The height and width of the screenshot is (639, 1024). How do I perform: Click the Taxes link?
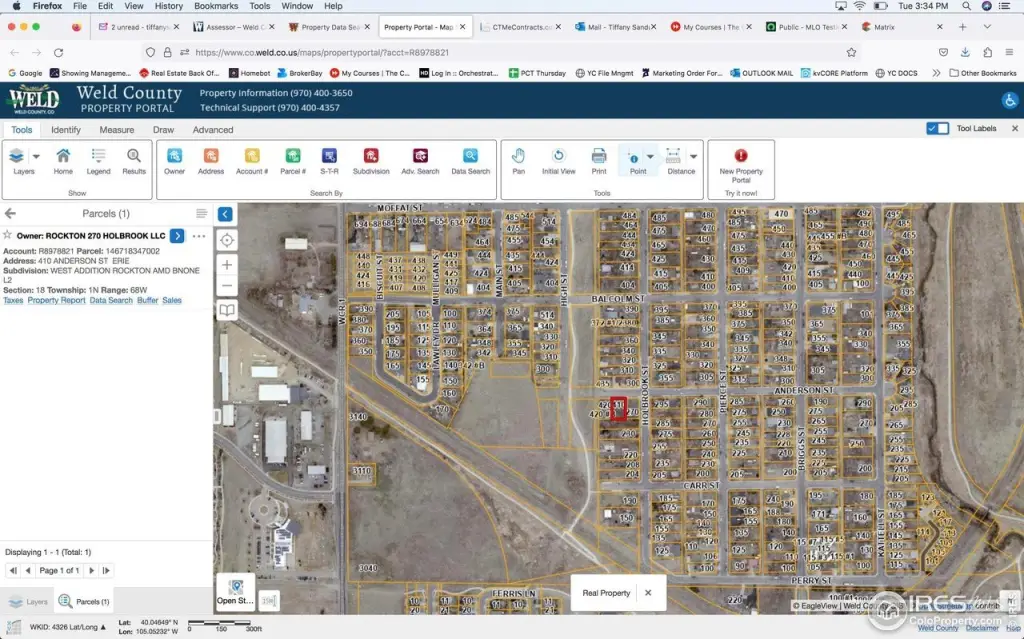pos(13,300)
